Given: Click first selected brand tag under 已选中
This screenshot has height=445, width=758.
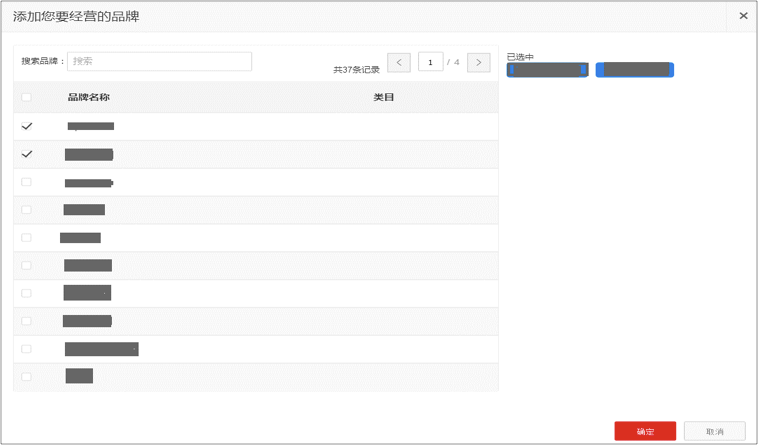Looking at the screenshot, I should pyautogui.click(x=547, y=70).
